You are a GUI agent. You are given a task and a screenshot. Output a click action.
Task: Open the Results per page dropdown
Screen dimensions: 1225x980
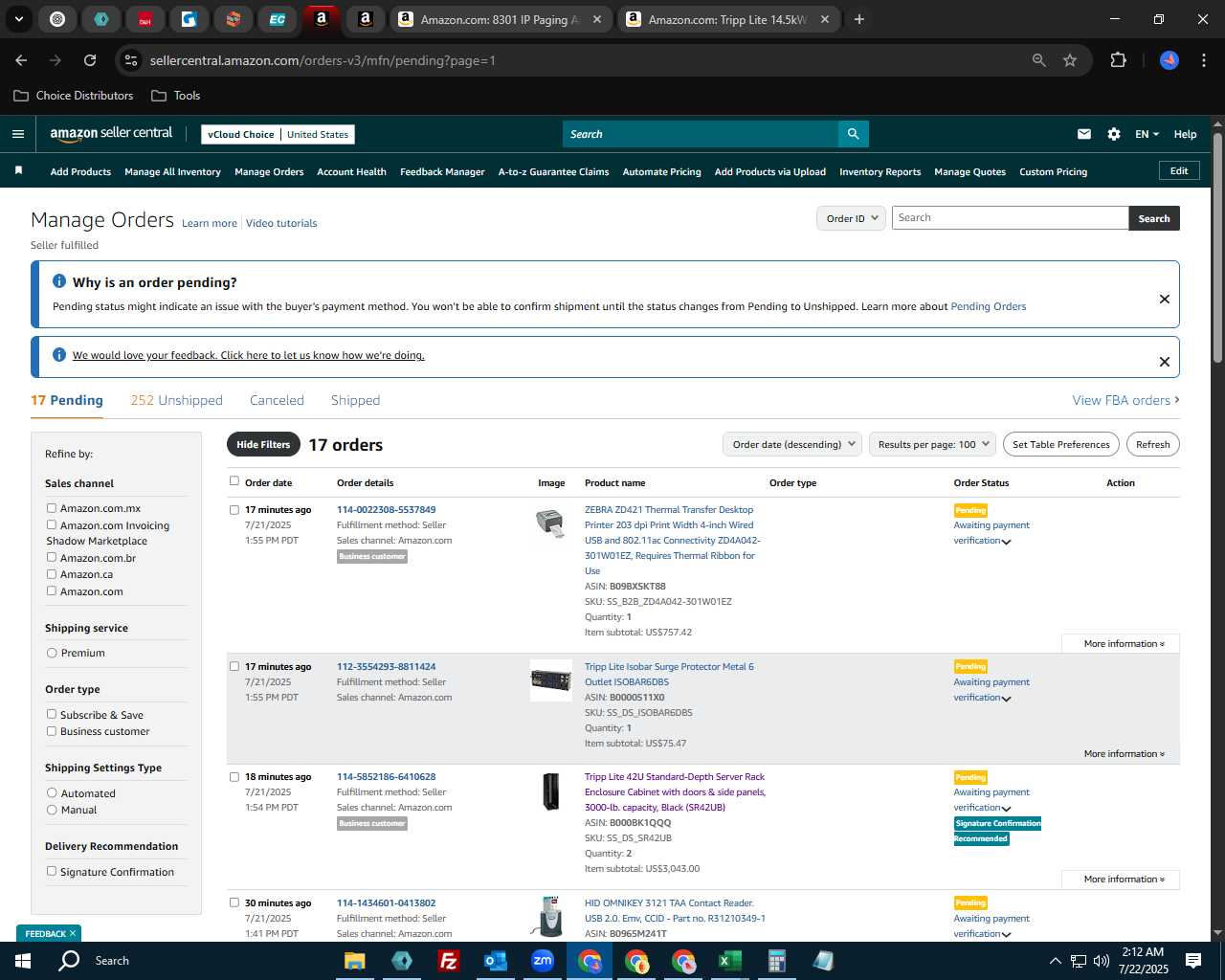tap(932, 444)
